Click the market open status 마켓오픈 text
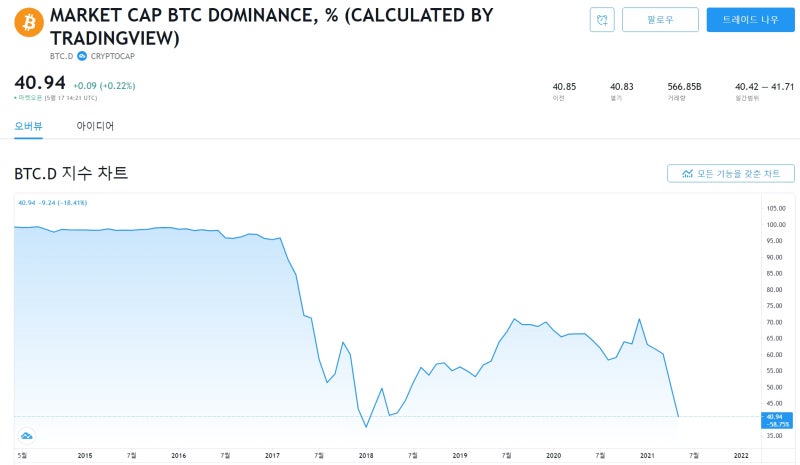Screen dimensions: 800x465 tap(30, 98)
